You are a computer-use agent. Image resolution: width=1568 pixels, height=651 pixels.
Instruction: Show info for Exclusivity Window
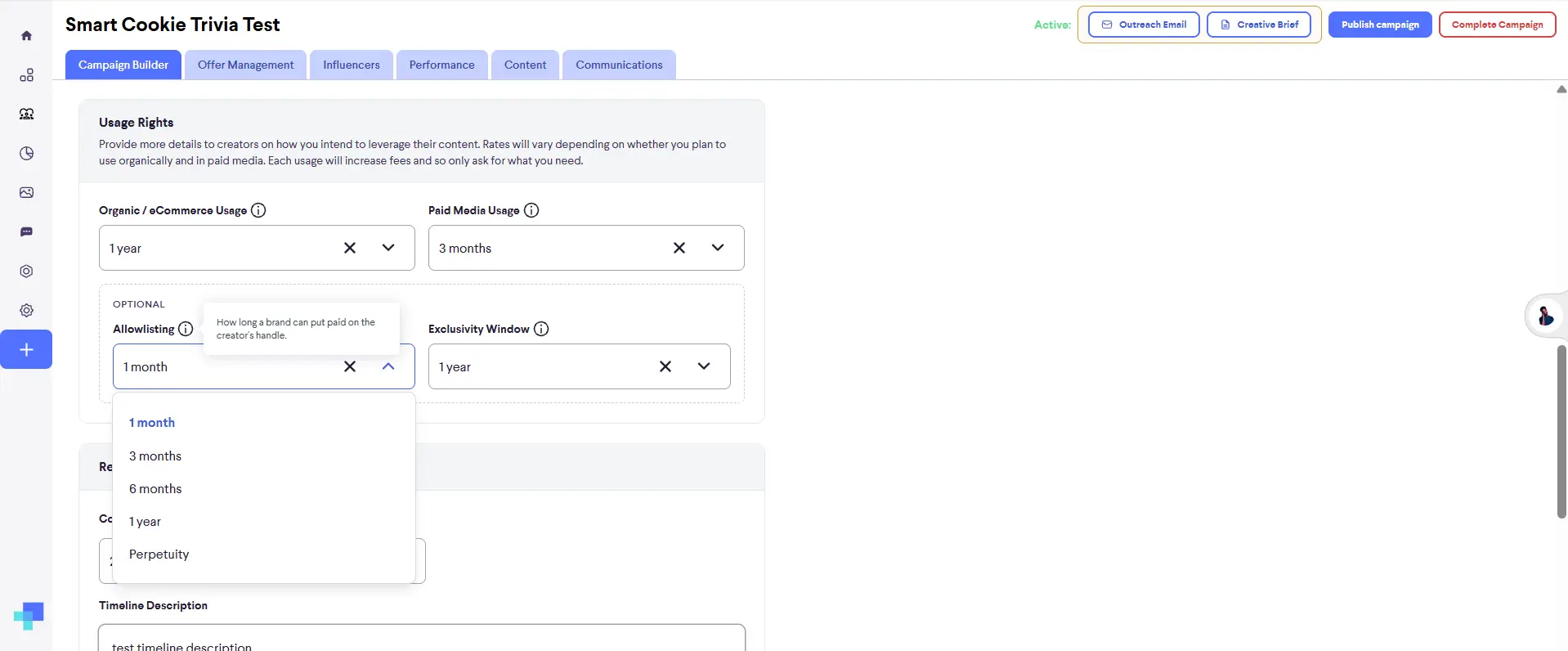(x=541, y=329)
